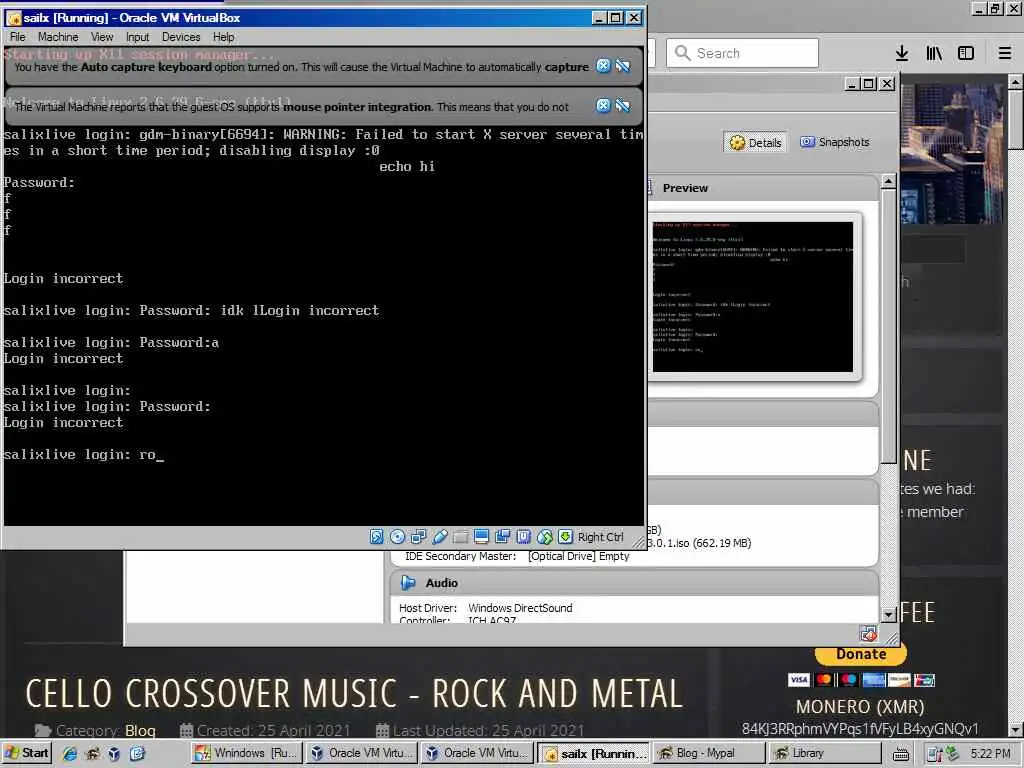
Task: Click the Windows DirectSound host driver value
Action: coord(520,608)
